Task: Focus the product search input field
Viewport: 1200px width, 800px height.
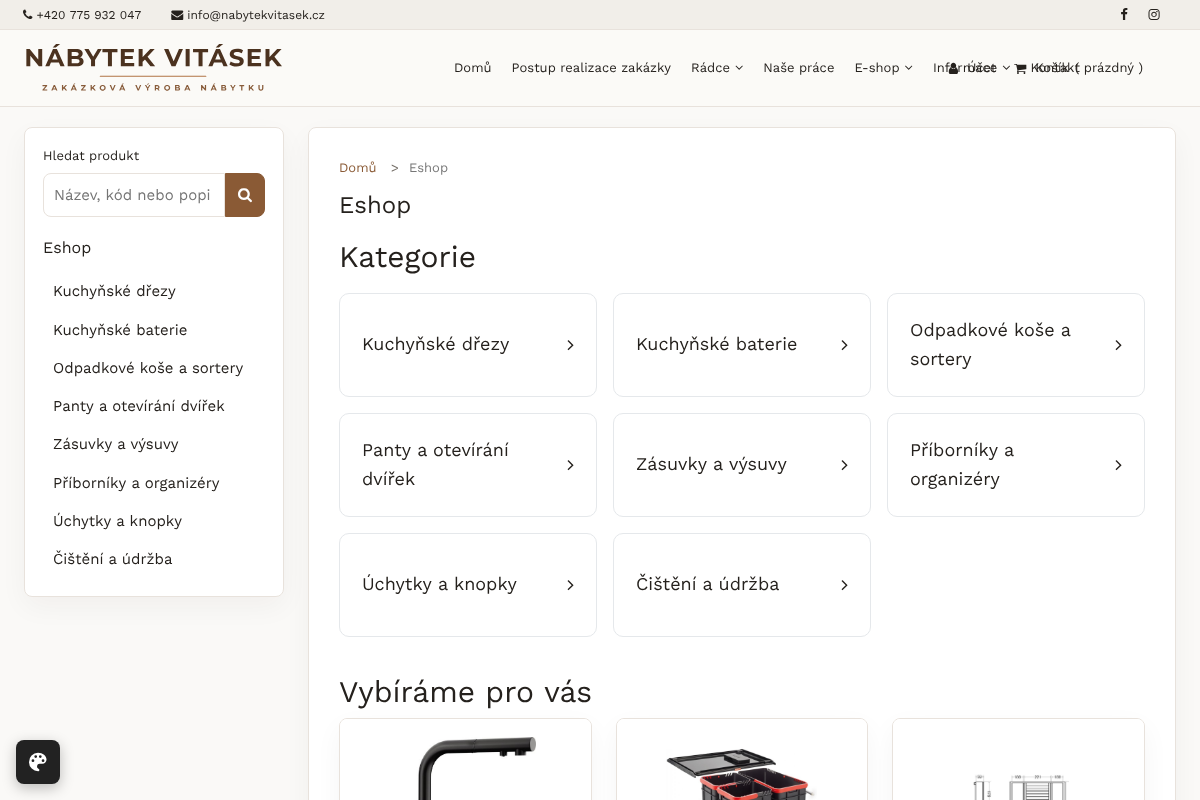Action: (134, 195)
